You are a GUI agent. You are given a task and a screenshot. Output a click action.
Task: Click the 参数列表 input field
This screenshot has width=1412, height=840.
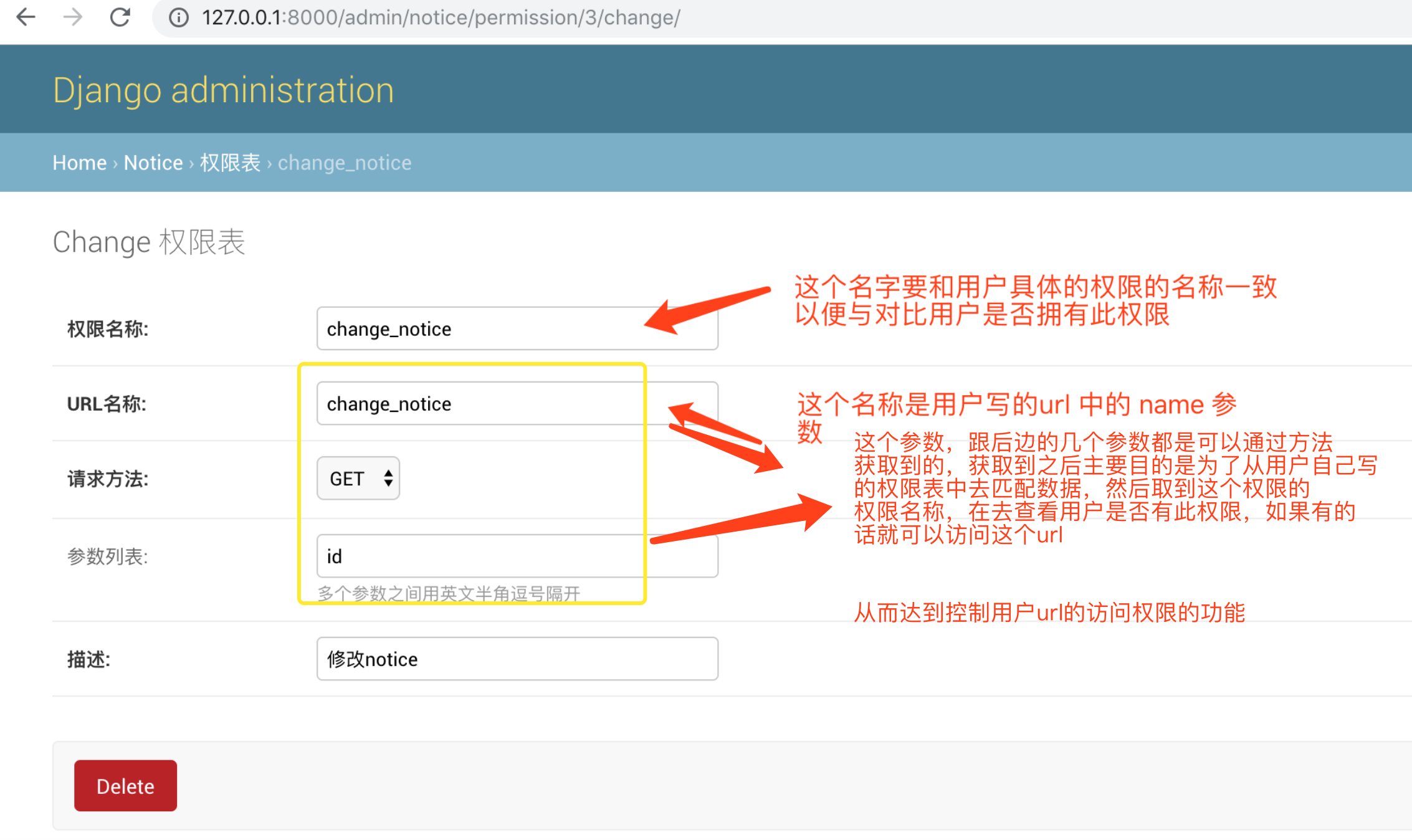coord(515,555)
